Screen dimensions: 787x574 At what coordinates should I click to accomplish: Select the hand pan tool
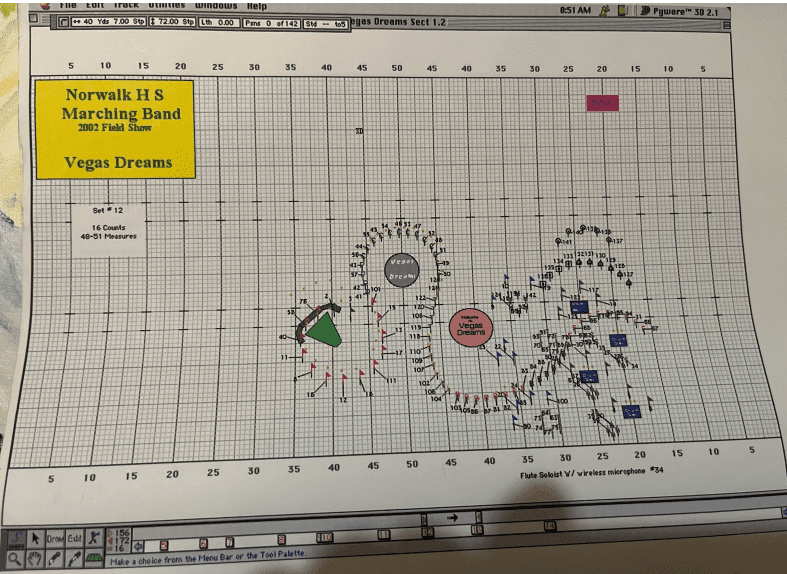pyautogui.click(x=35, y=557)
